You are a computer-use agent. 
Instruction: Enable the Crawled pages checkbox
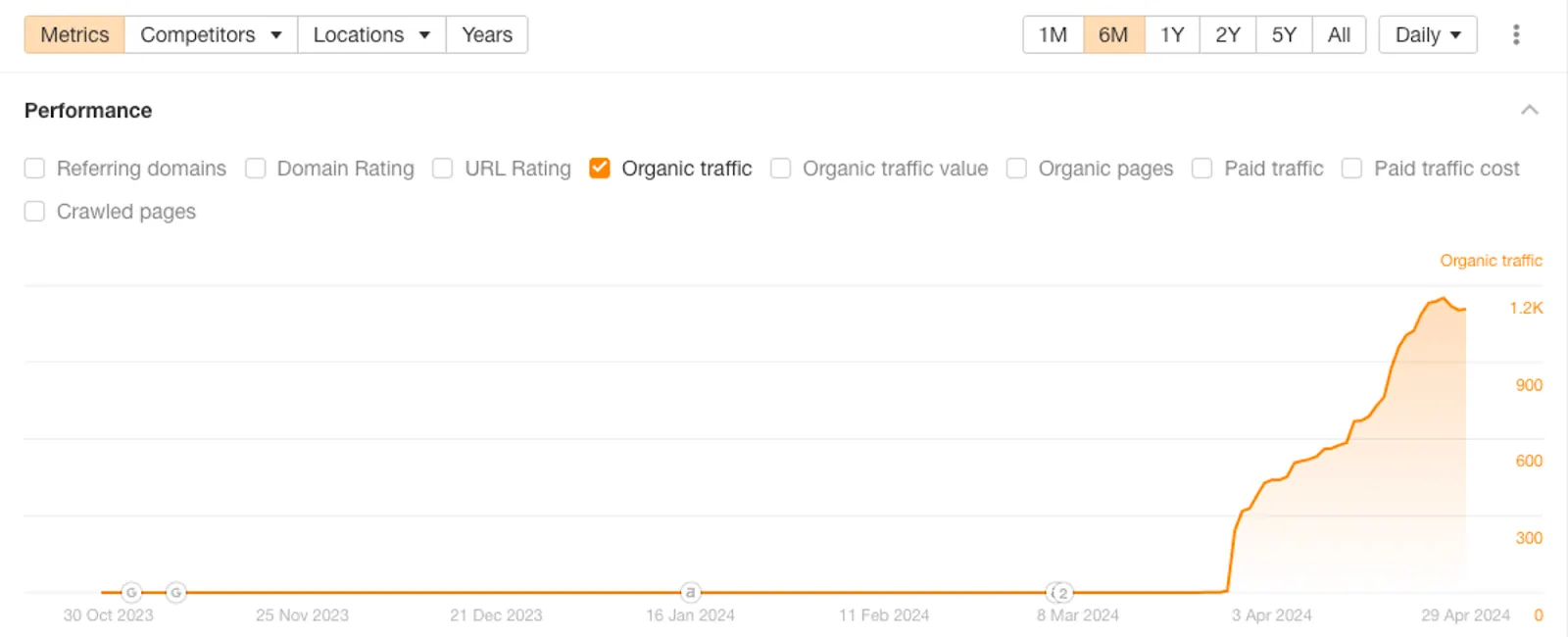point(34,212)
